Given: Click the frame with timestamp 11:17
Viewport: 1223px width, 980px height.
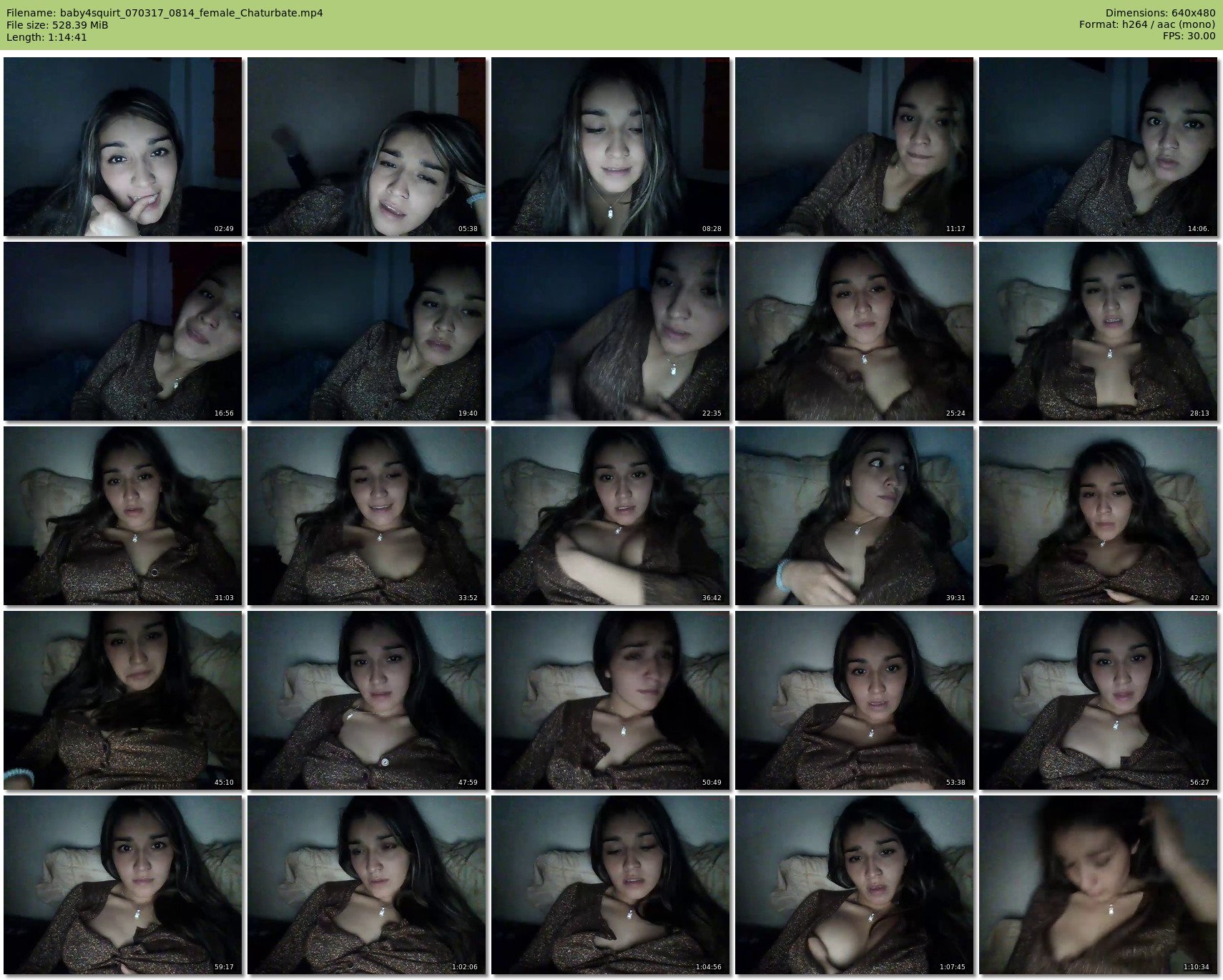Looking at the screenshot, I should pyautogui.click(x=855, y=147).
